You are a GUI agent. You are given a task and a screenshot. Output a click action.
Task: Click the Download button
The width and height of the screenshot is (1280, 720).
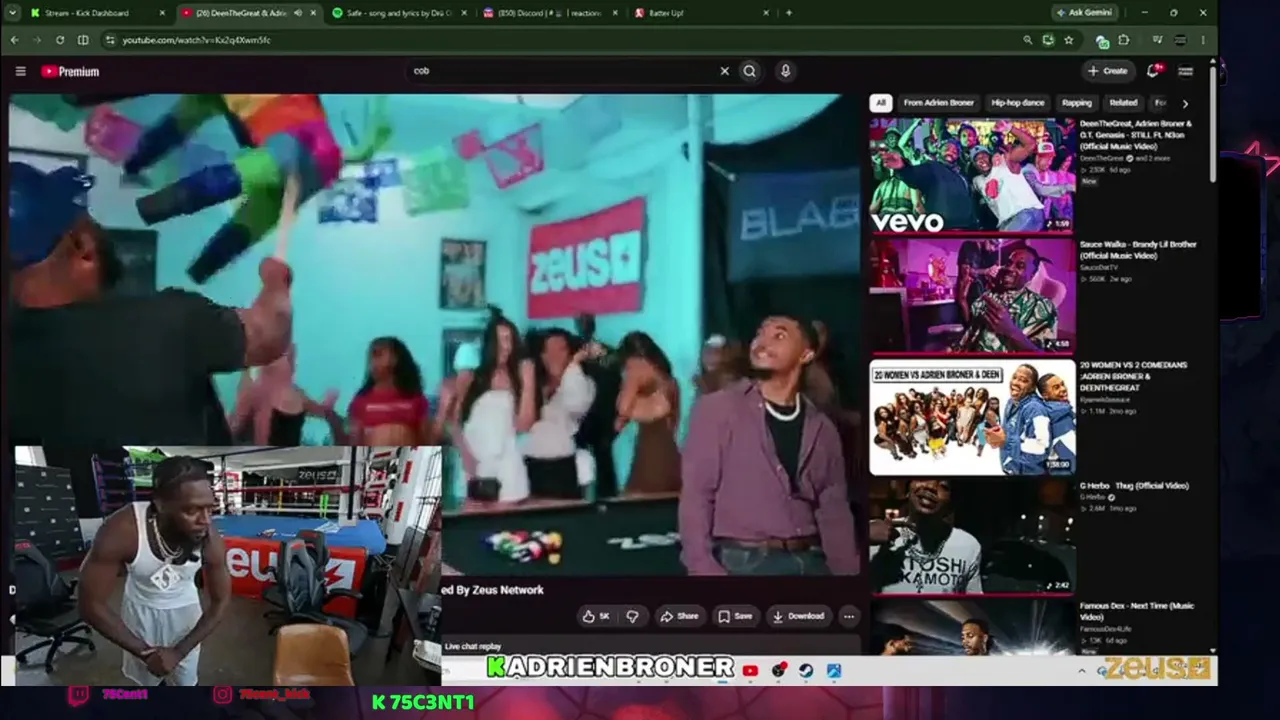point(798,616)
